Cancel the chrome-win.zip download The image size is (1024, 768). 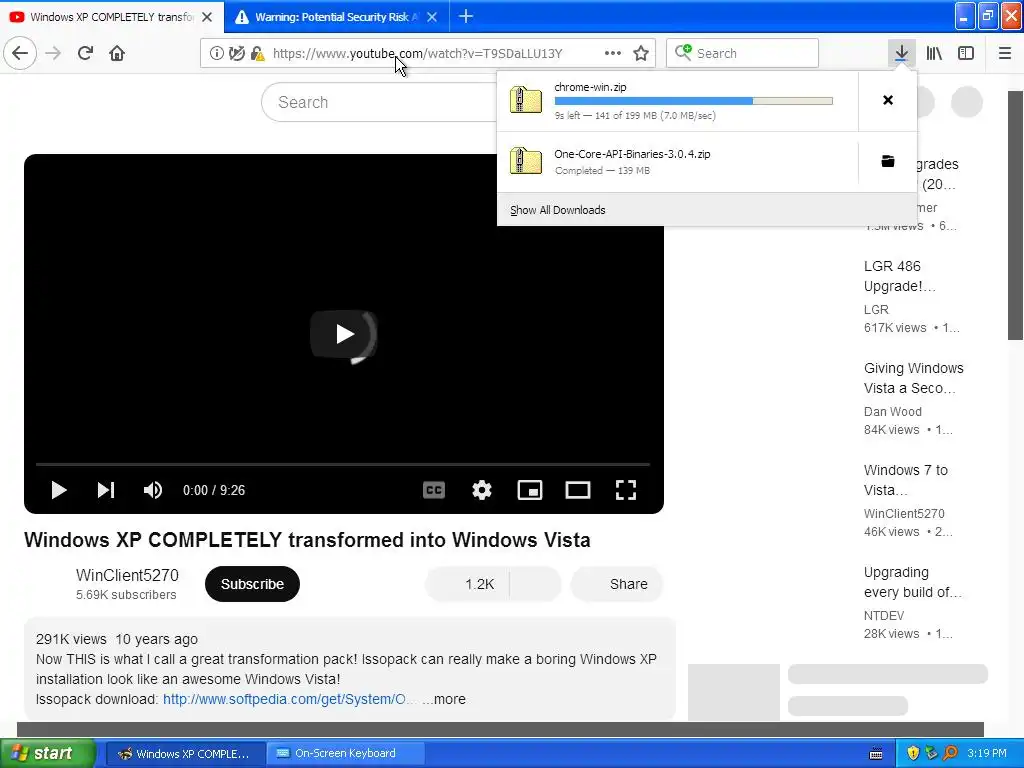888,100
